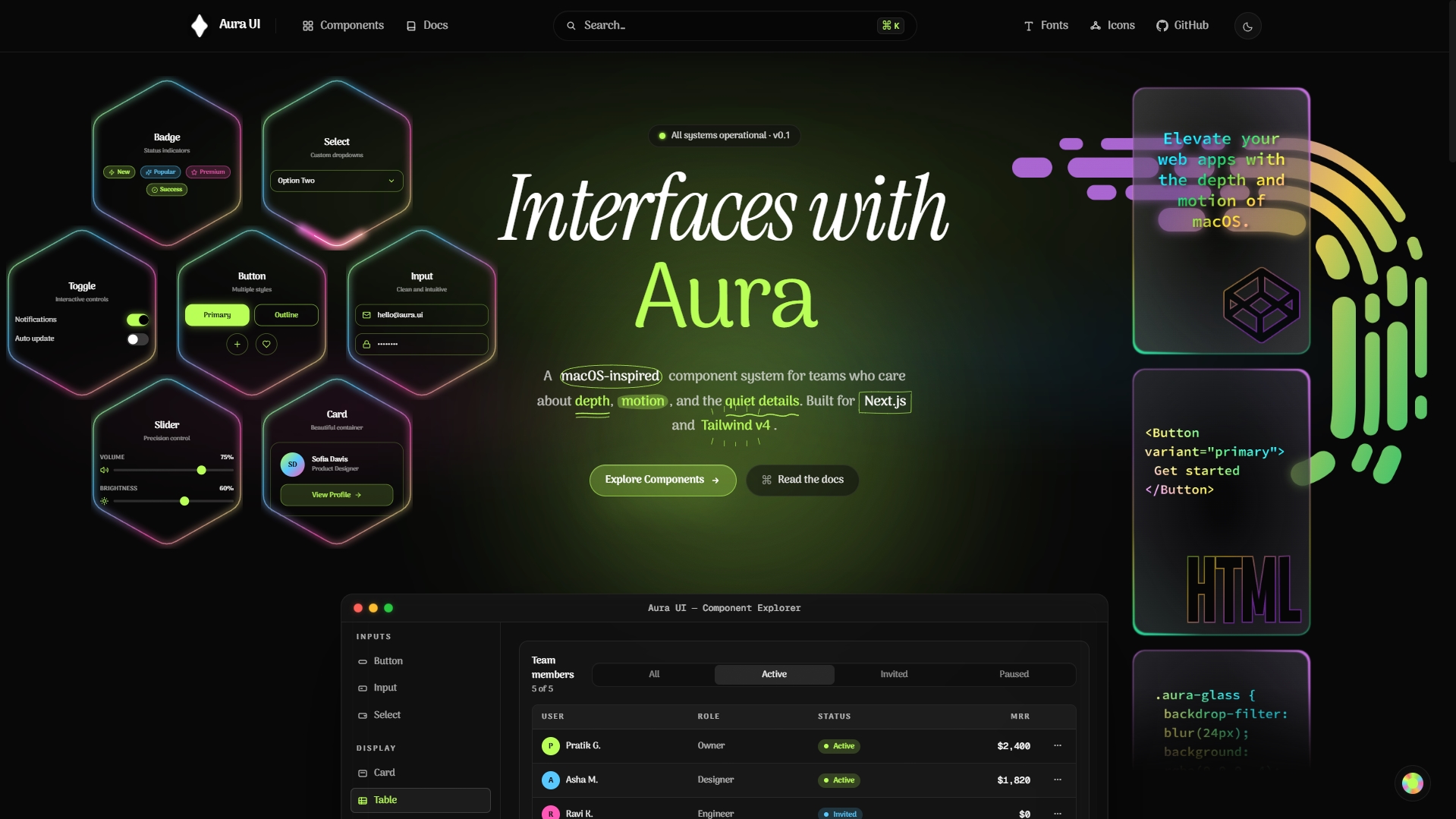This screenshot has width=1456, height=819.
Task: Click the USER column header
Action: (552, 717)
